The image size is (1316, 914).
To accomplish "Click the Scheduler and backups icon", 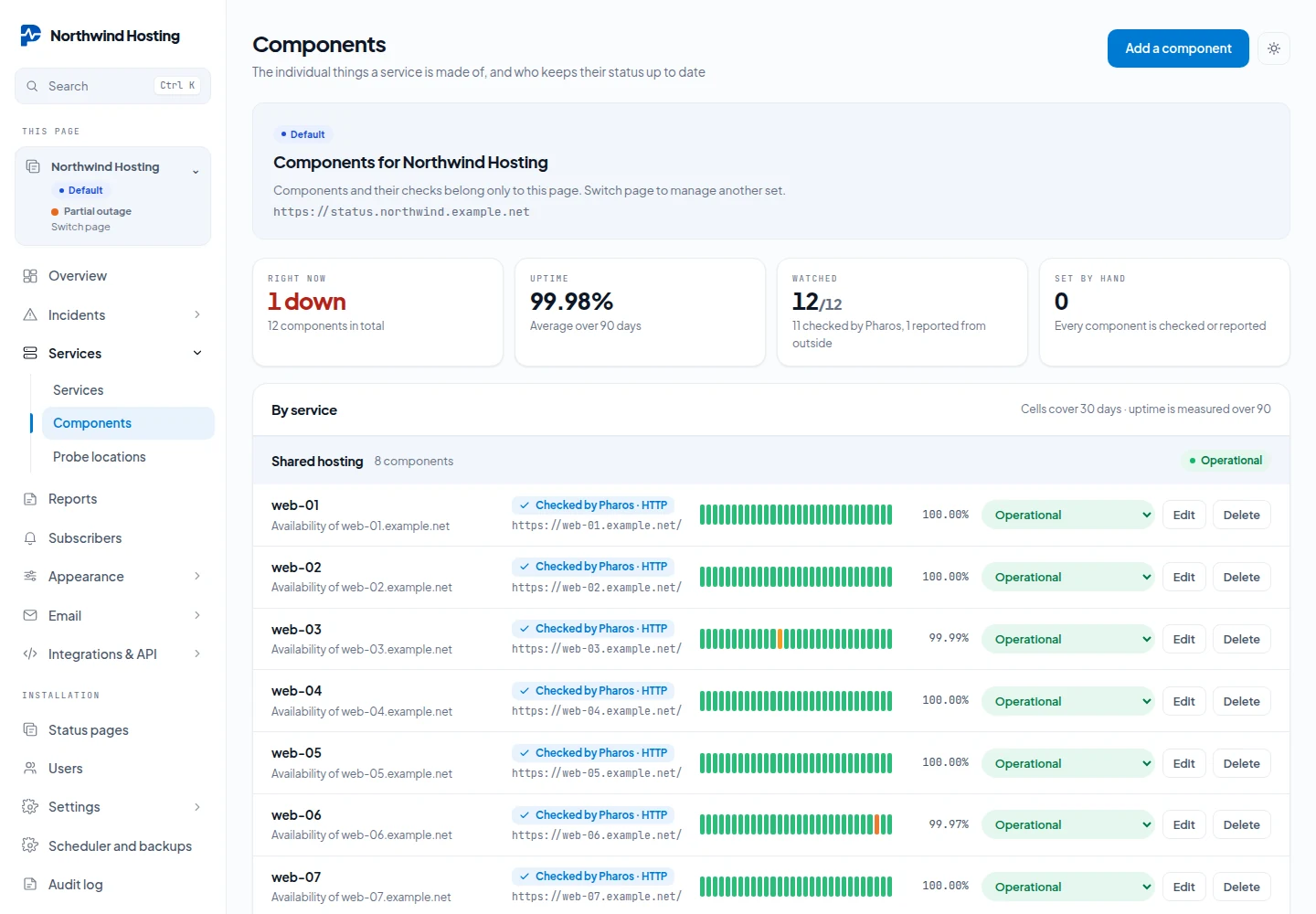I will pyautogui.click(x=30, y=845).
